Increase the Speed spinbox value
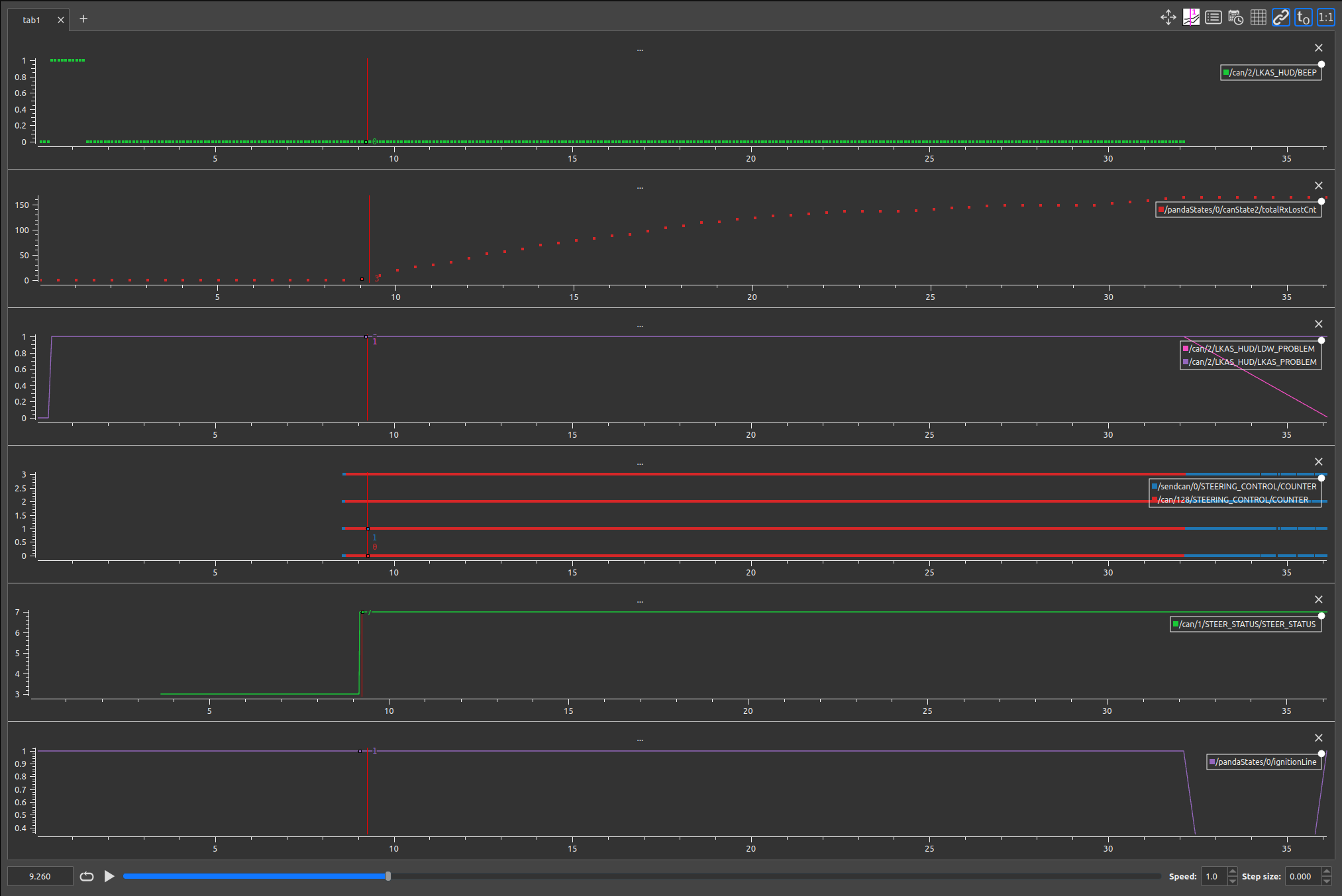The image size is (1342, 896). point(1233,872)
